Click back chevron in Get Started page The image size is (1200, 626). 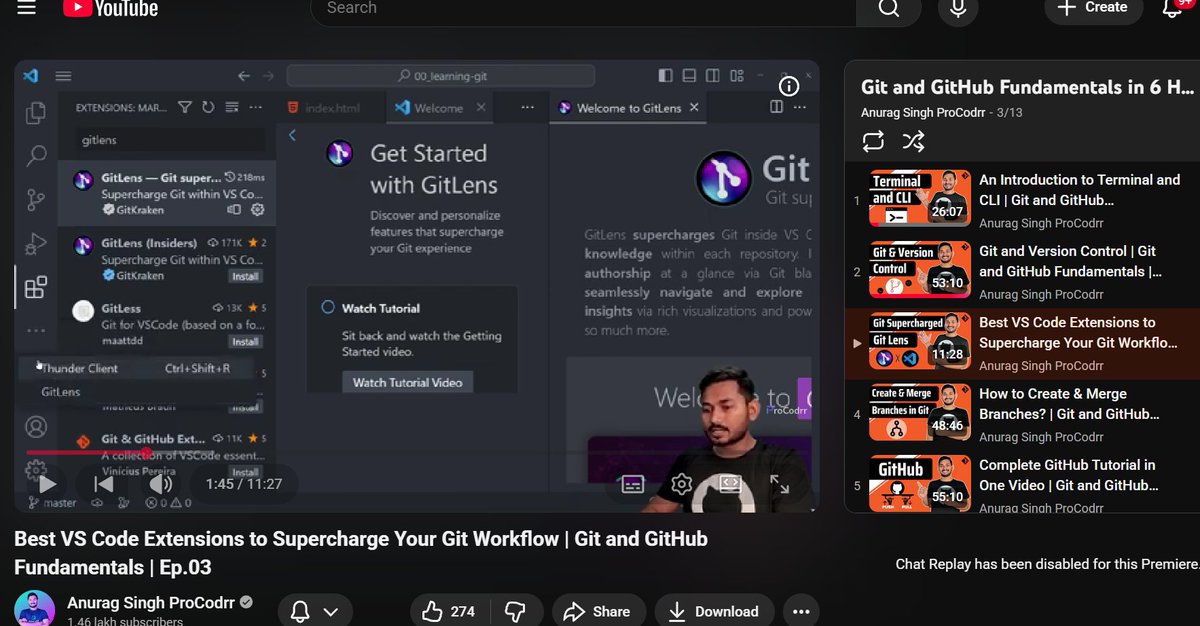292,135
